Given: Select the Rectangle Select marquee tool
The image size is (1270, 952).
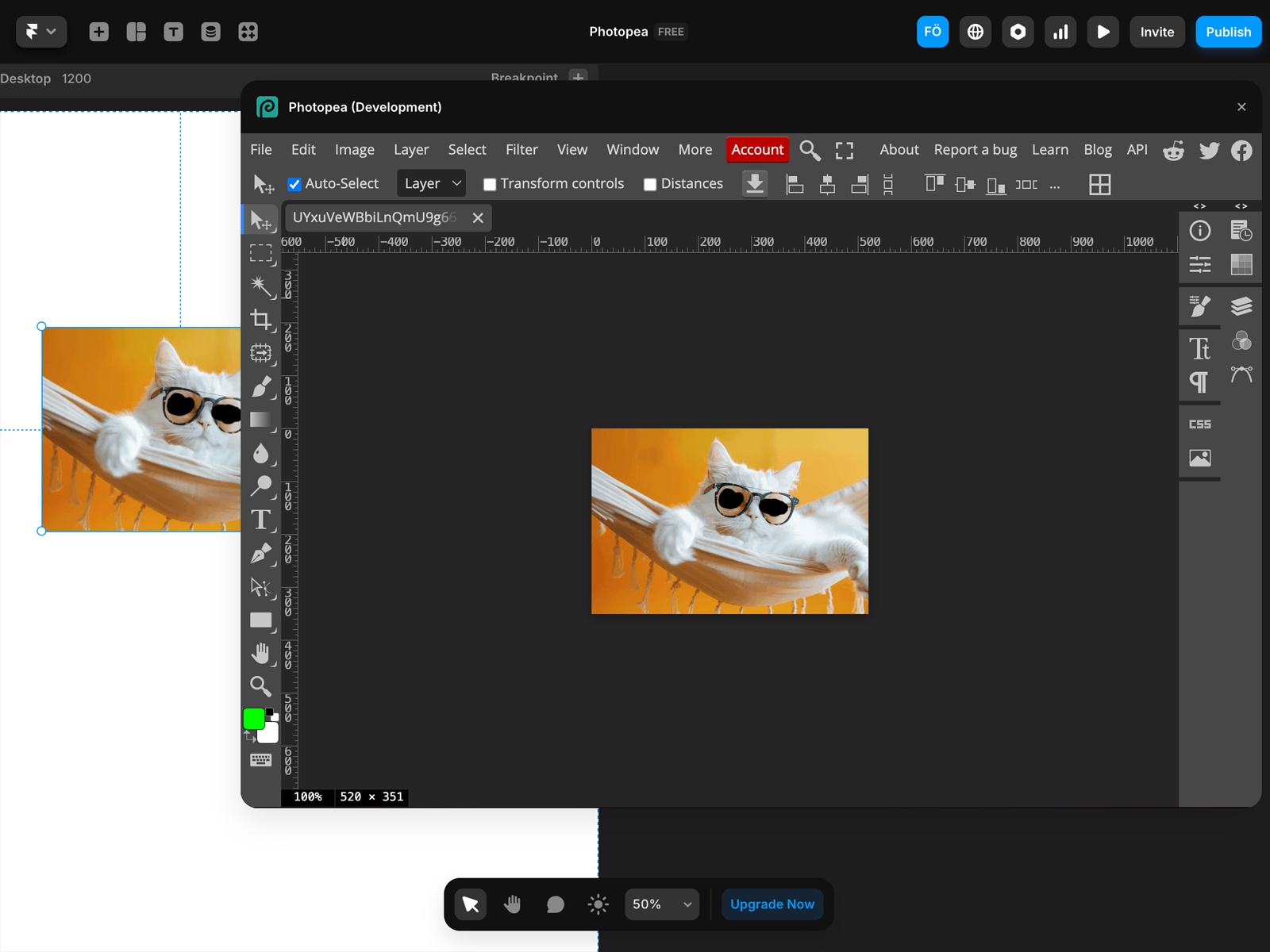Looking at the screenshot, I should (x=261, y=253).
